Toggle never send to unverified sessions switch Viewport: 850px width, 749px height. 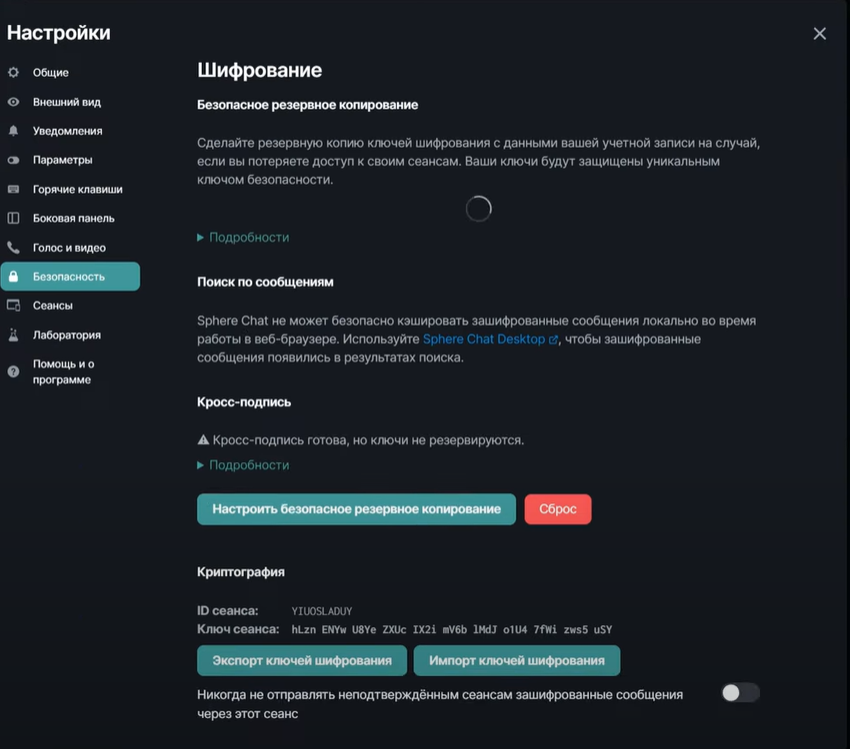coord(740,693)
